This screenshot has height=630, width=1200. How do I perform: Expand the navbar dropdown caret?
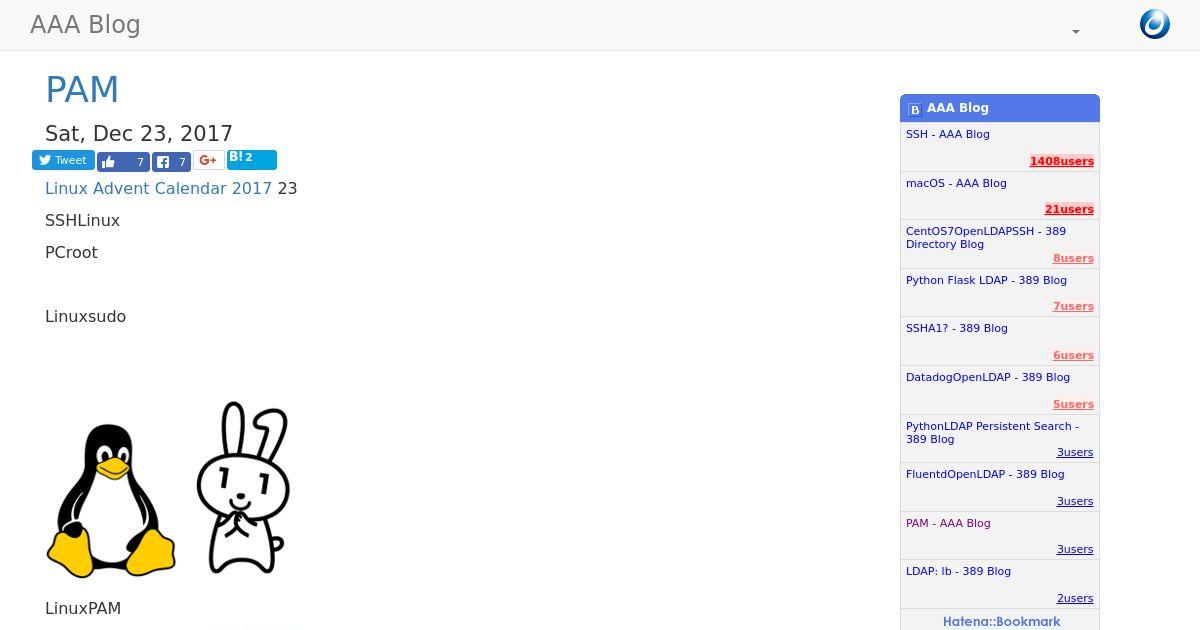click(1076, 32)
